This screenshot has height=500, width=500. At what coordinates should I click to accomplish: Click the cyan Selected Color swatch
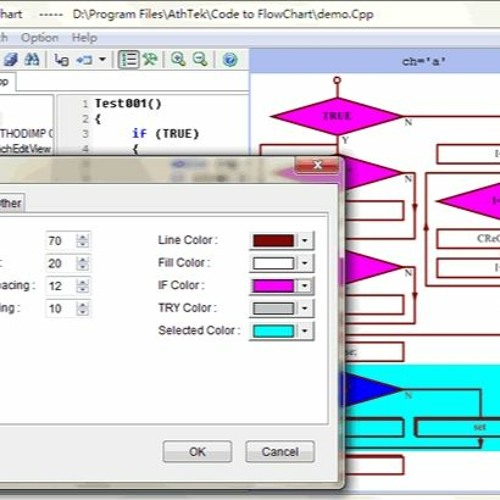273,331
